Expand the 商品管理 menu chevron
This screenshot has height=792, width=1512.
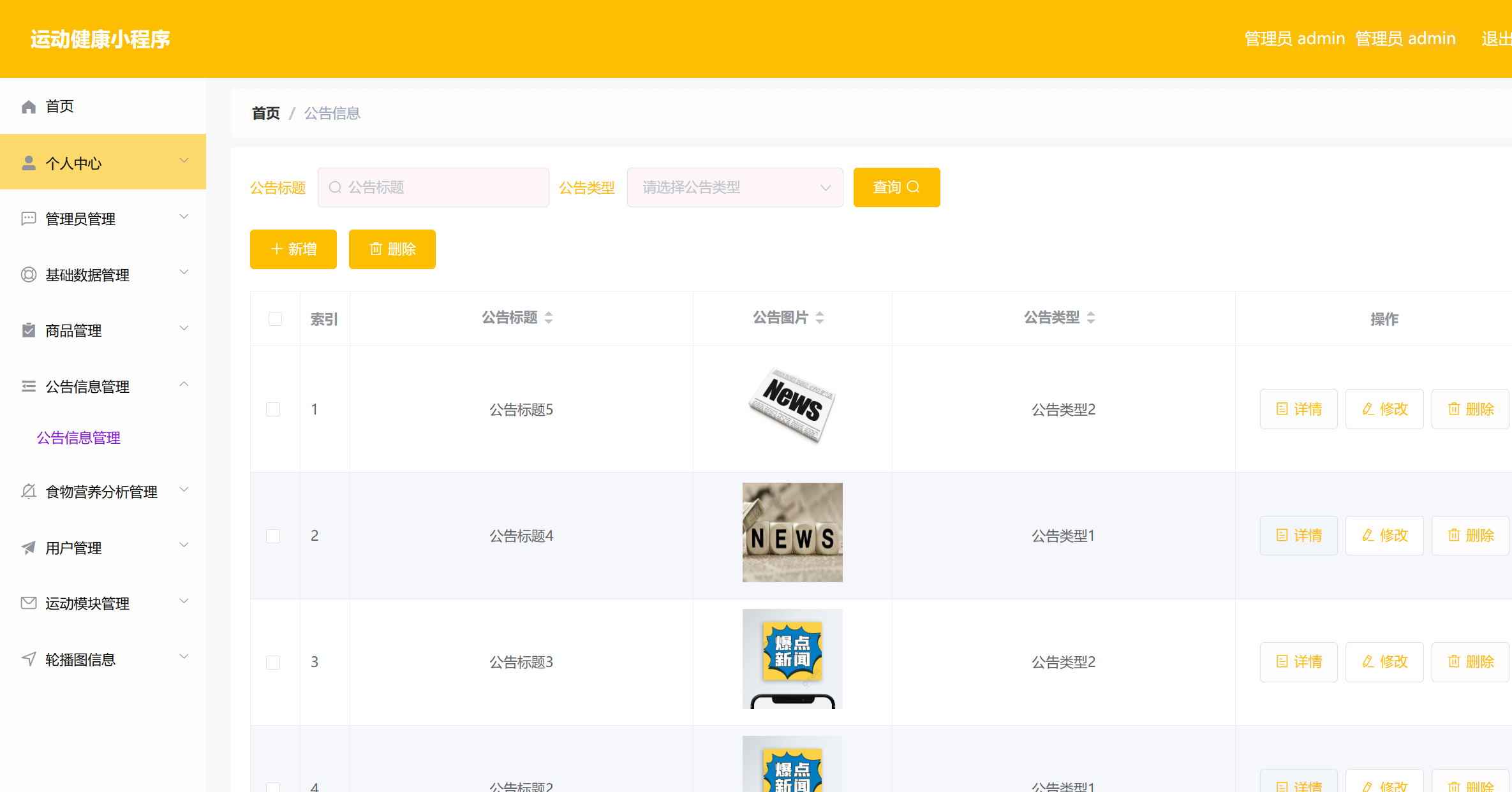(x=184, y=328)
